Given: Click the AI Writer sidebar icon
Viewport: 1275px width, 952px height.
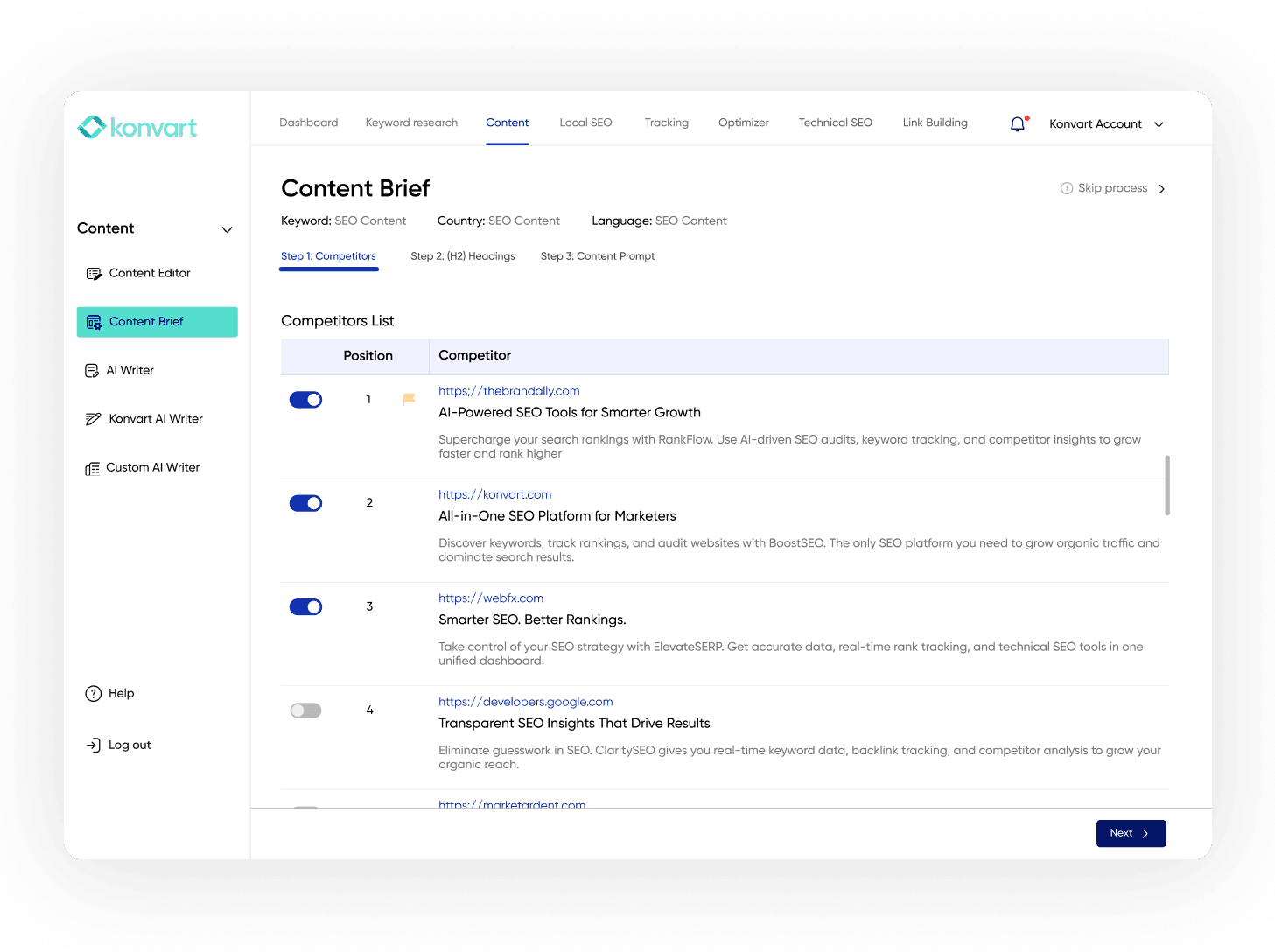Looking at the screenshot, I should (x=93, y=370).
